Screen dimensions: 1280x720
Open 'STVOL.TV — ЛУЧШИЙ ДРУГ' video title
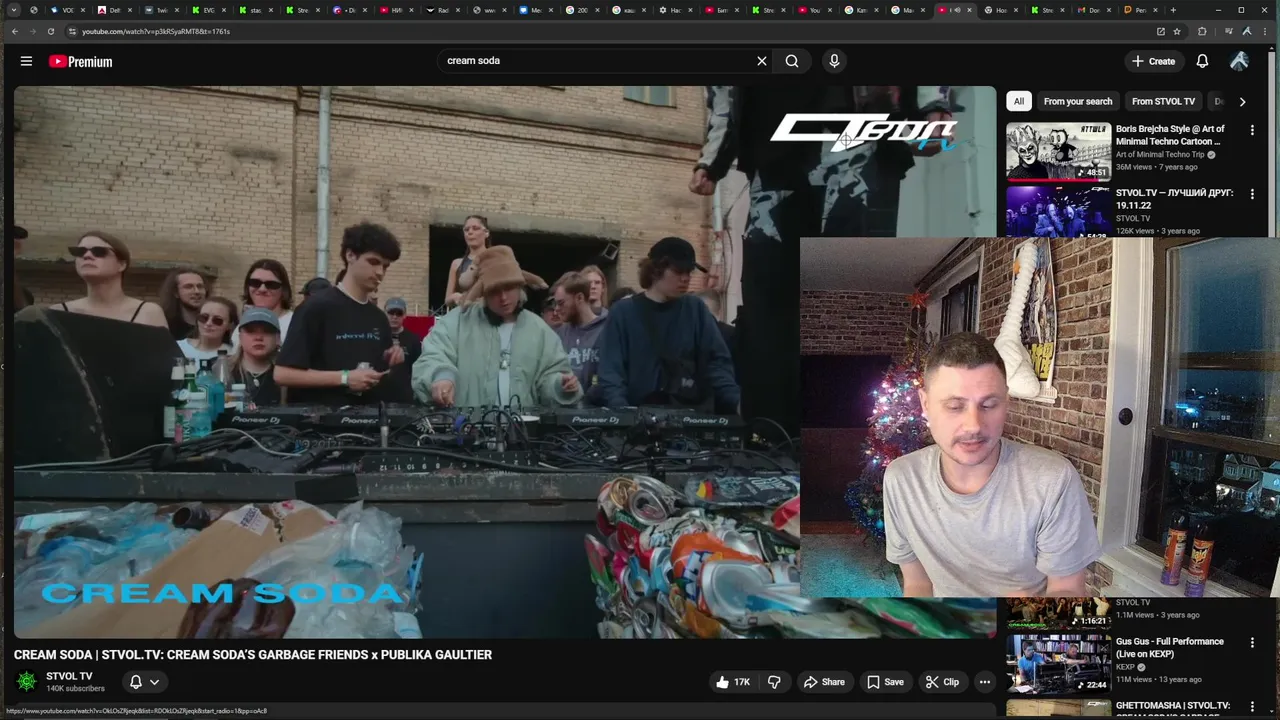coord(1174,198)
